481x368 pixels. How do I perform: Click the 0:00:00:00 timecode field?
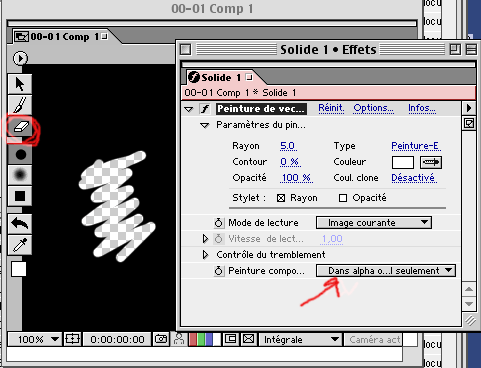point(117,339)
